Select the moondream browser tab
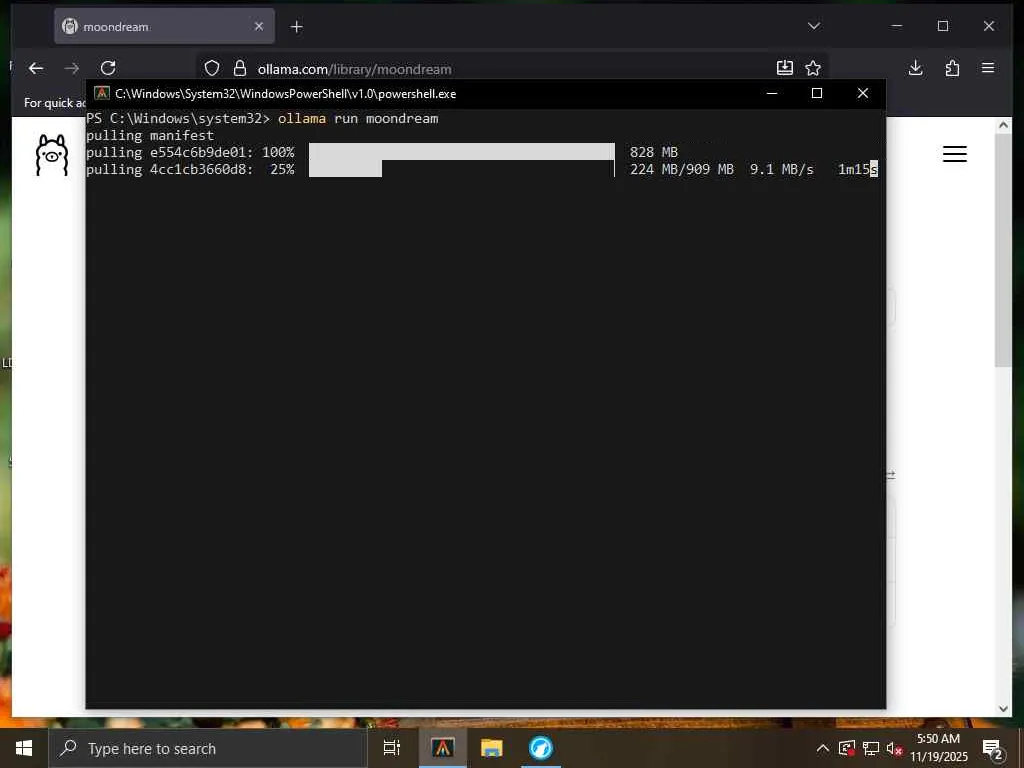The image size is (1024, 768). [164, 26]
